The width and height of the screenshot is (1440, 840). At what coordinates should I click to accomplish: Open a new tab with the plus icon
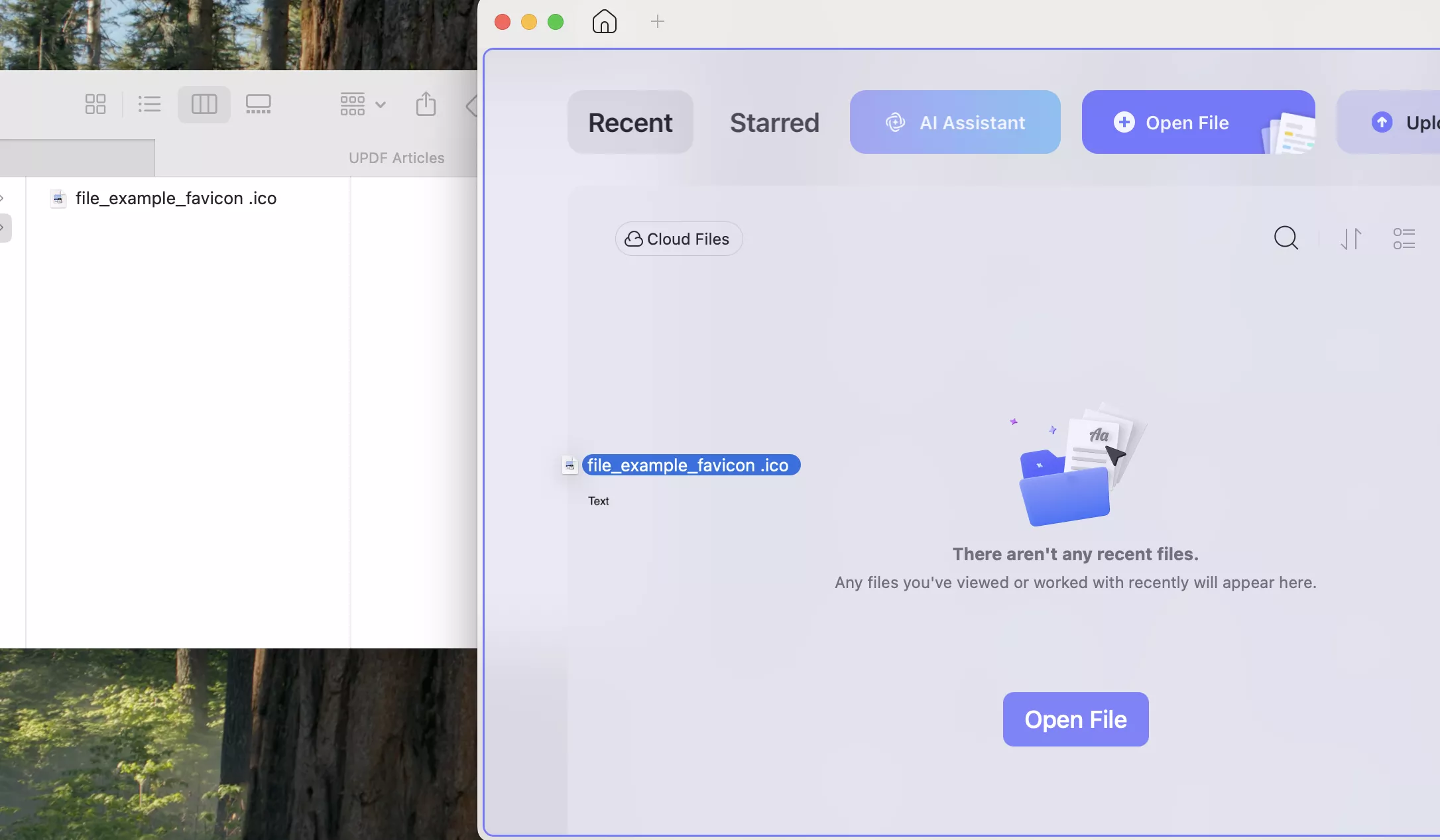click(657, 21)
